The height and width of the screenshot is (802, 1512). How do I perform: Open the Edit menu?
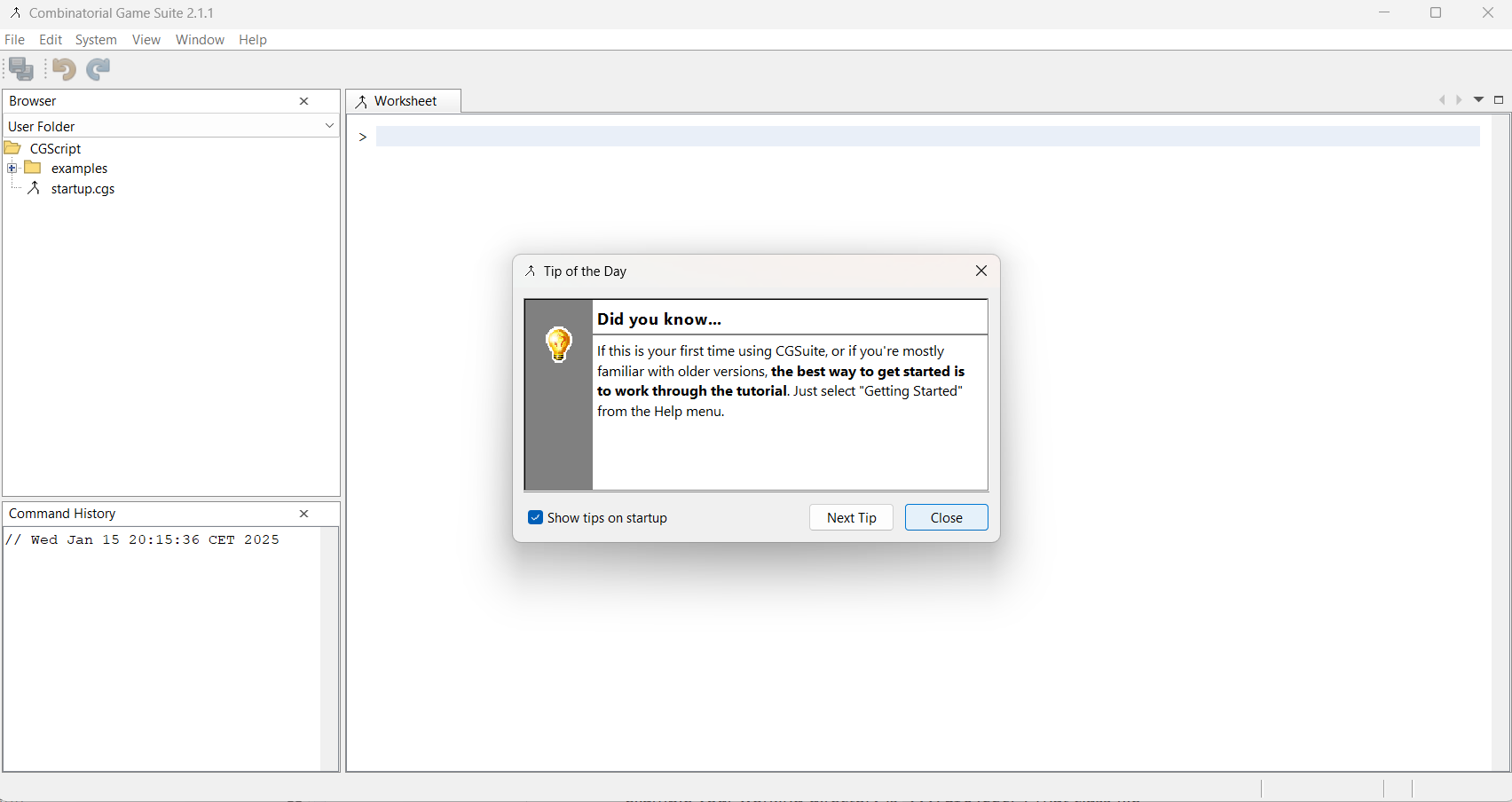click(51, 40)
